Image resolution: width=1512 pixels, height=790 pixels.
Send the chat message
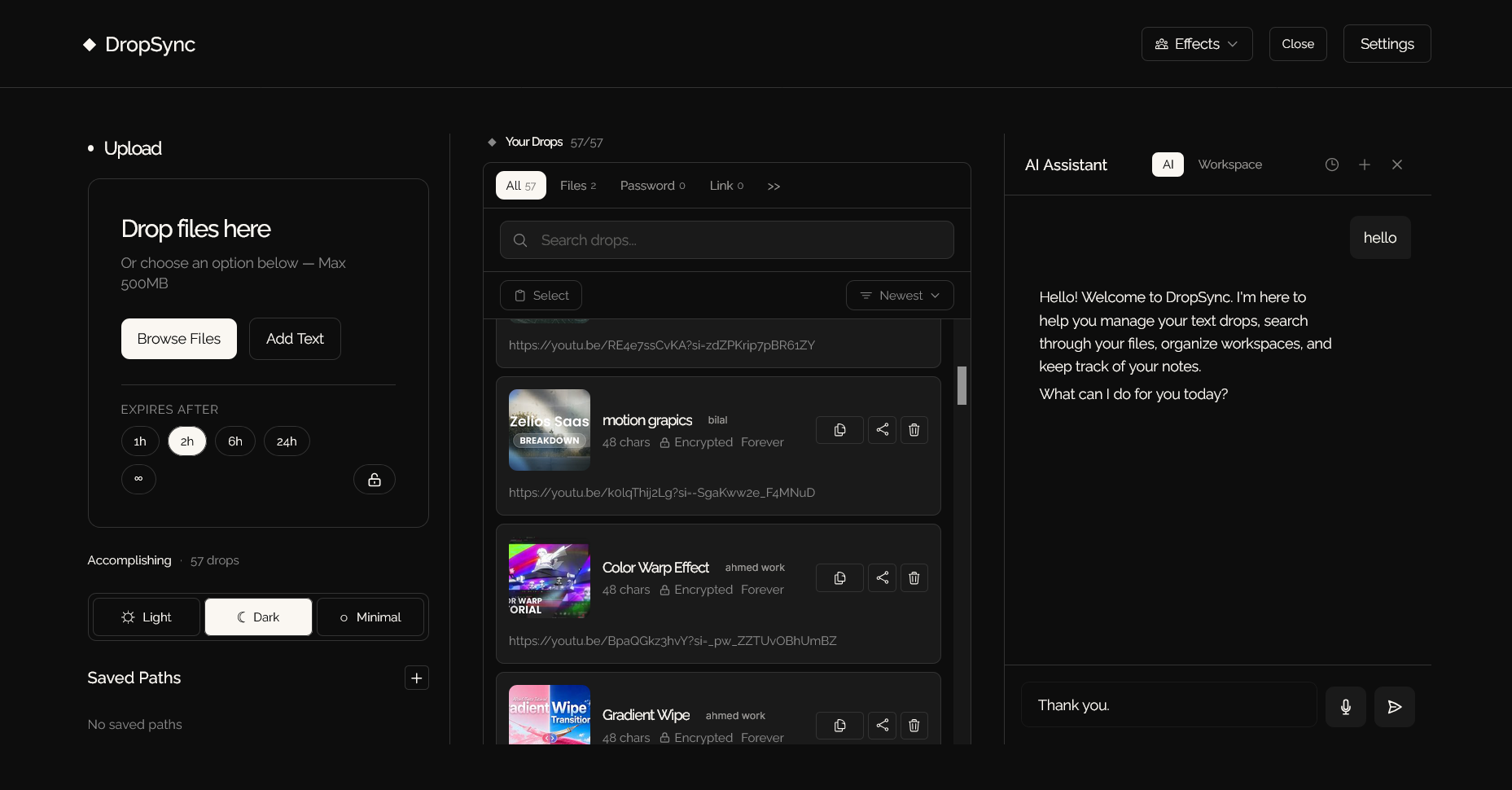click(1395, 707)
